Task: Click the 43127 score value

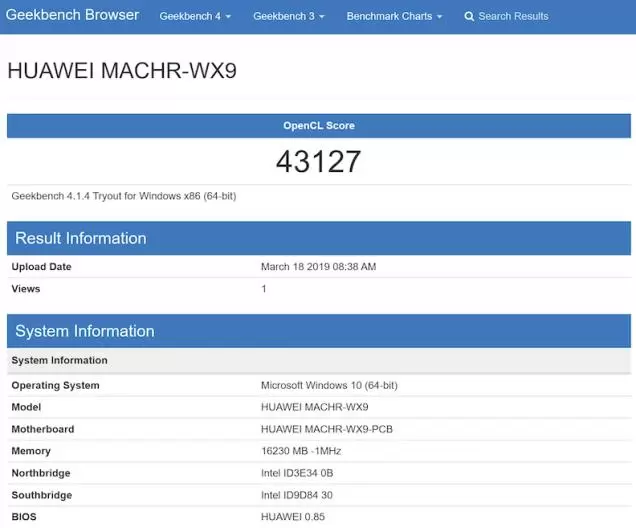Action: pos(318,161)
